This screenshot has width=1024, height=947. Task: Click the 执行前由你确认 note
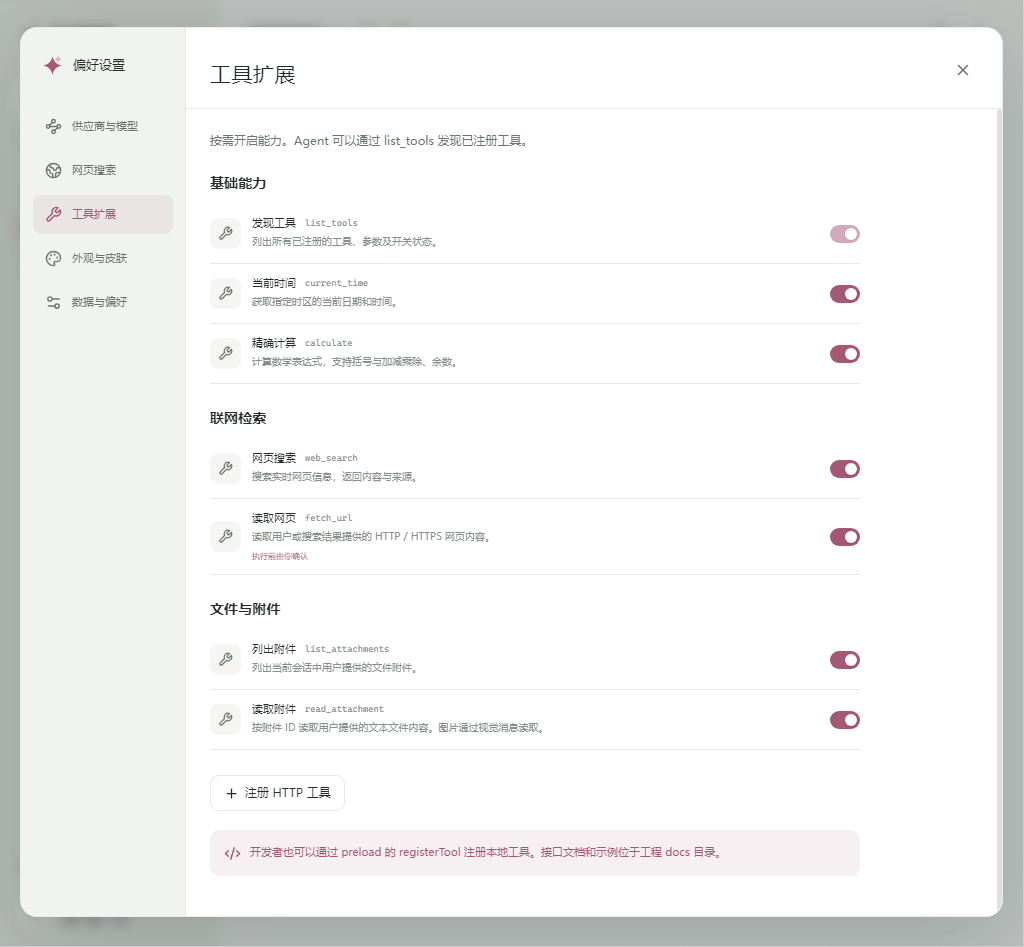280,556
